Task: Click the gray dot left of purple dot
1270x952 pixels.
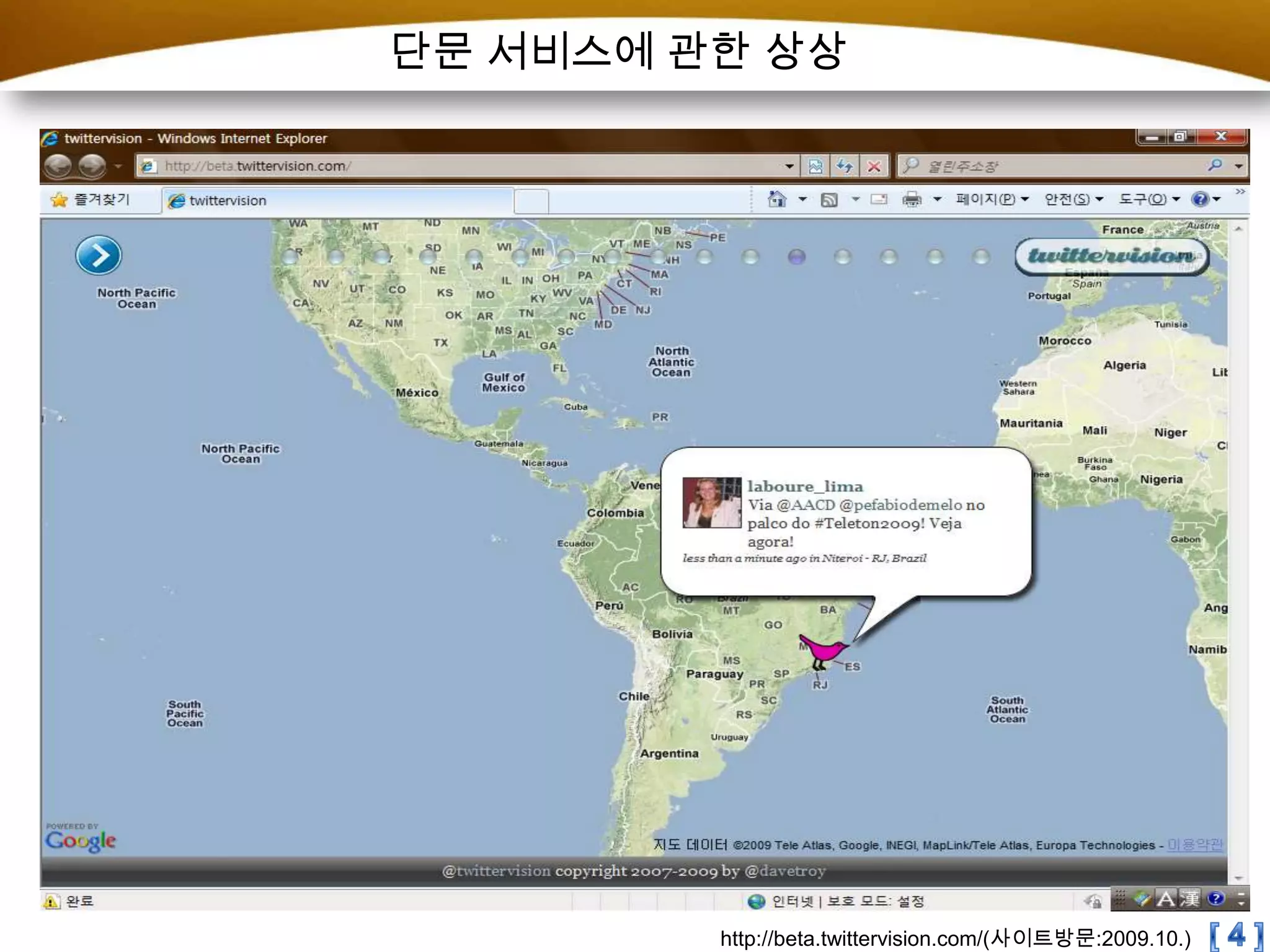Action: pyautogui.click(x=750, y=257)
